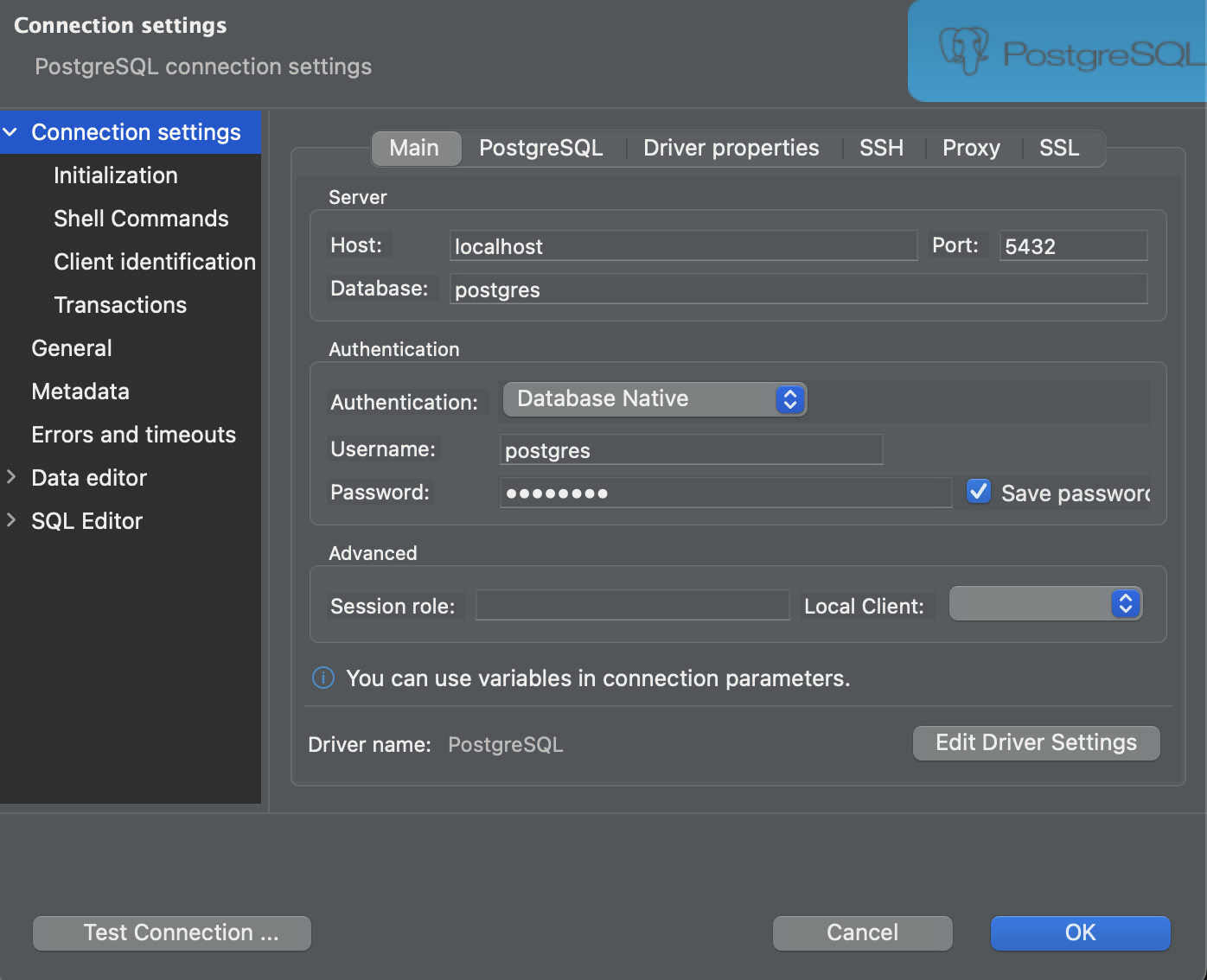The height and width of the screenshot is (980, 1207).
Task: Select Data editor in the sidebar
Action: (131, 478)
